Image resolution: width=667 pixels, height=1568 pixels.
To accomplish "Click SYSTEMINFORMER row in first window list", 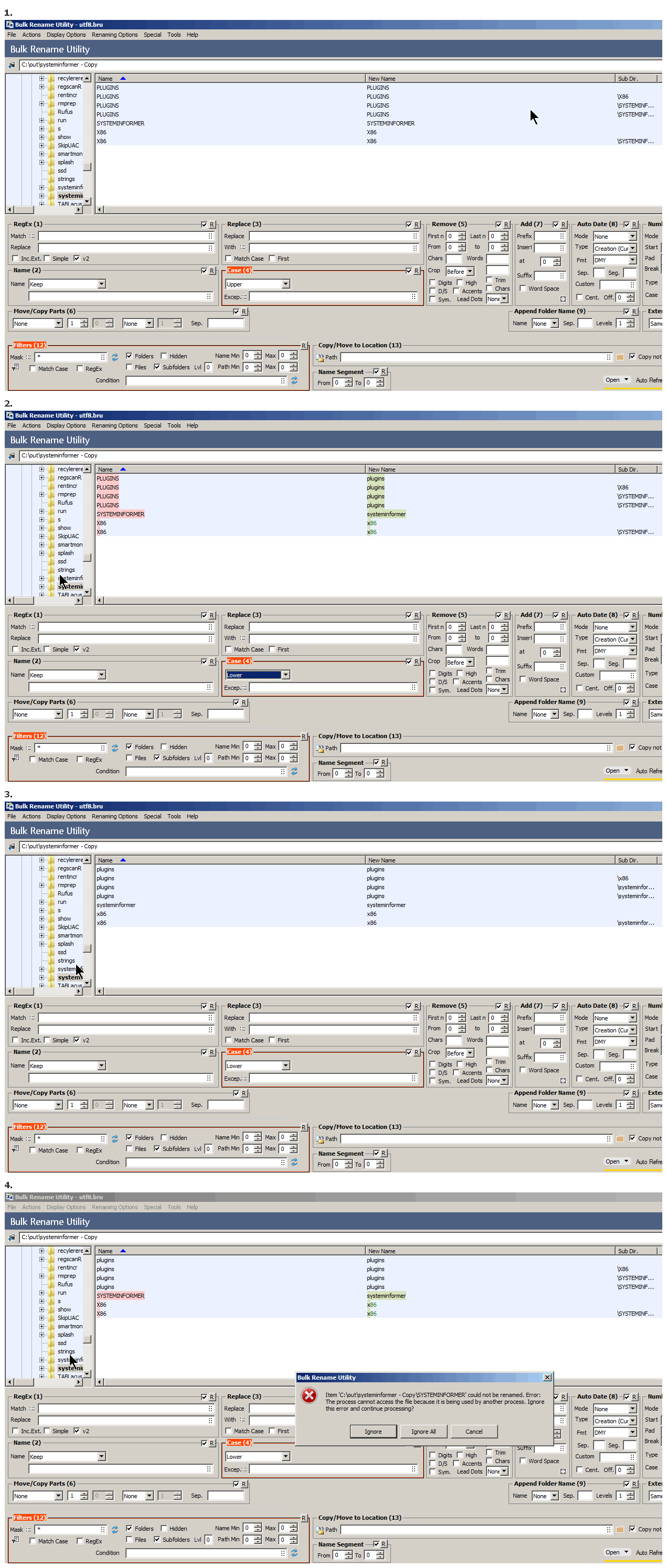I will coord(378,124).
